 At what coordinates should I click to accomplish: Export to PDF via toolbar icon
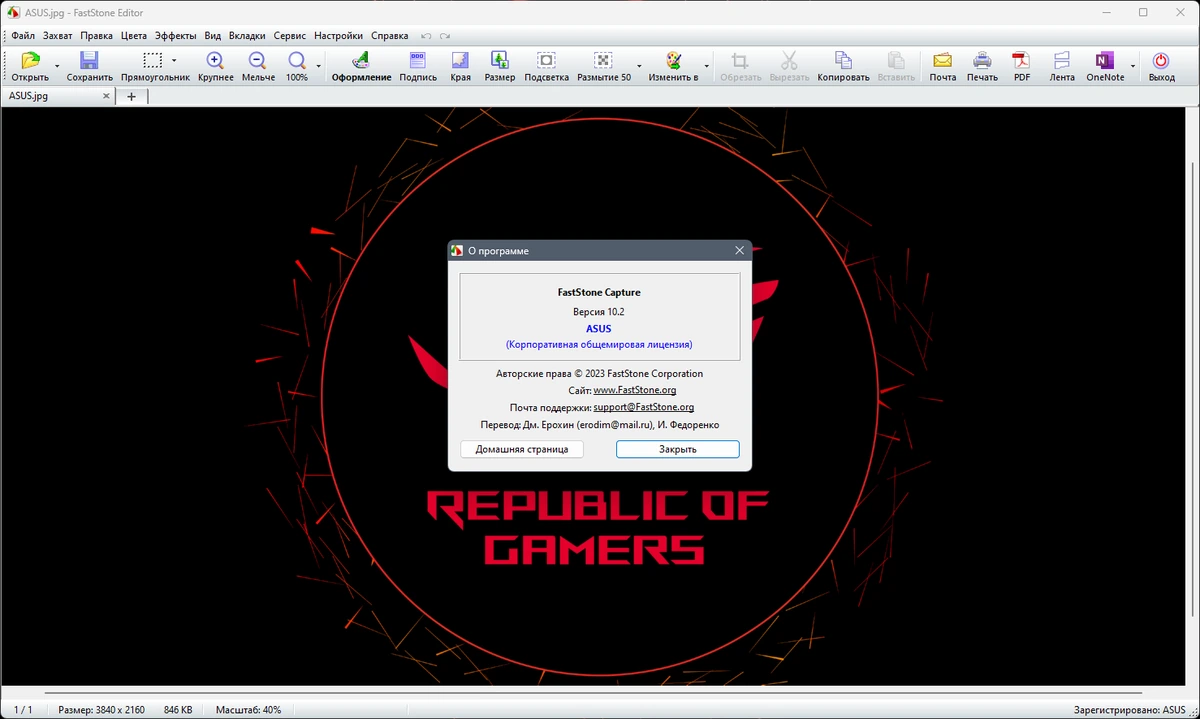(1021, 60)
